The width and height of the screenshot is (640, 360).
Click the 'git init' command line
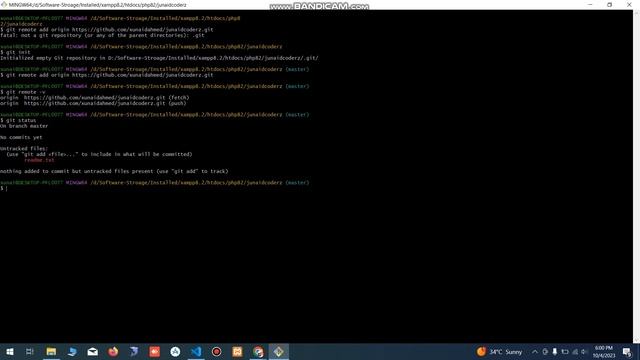[16, 52]
